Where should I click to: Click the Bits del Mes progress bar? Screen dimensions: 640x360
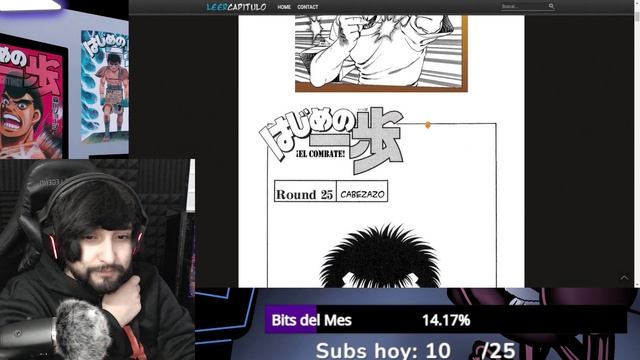pyautogui.click(x=446, y=320)
